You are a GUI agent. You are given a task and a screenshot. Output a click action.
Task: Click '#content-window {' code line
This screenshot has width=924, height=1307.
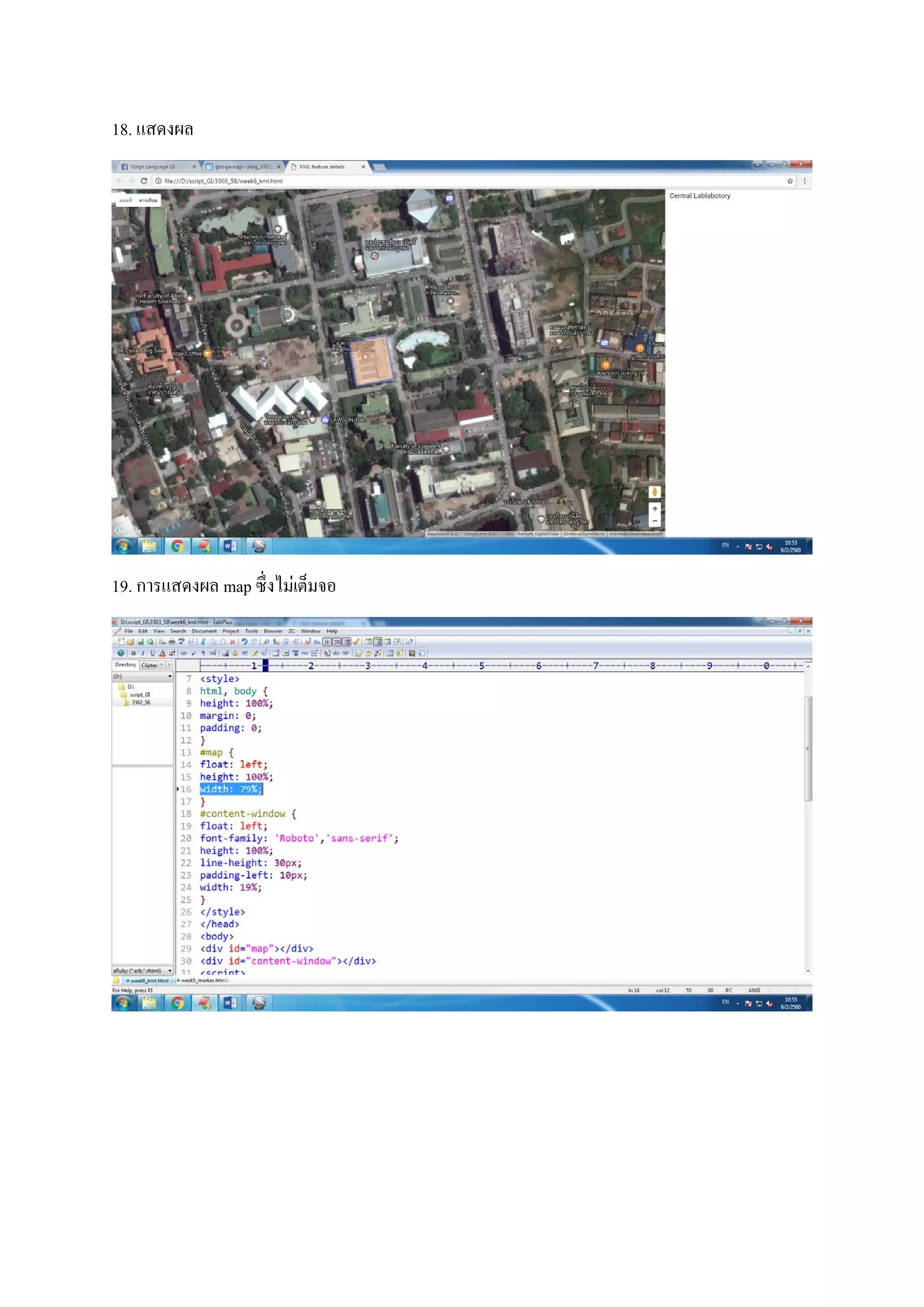(x=248, y=813)
